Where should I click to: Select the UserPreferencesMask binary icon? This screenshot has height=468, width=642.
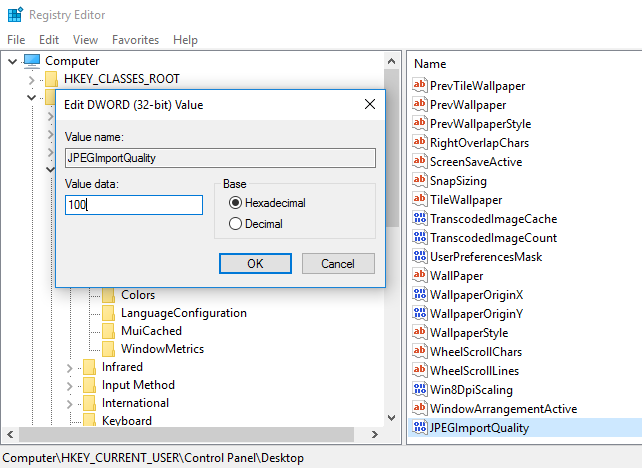[x=420, y=256]
